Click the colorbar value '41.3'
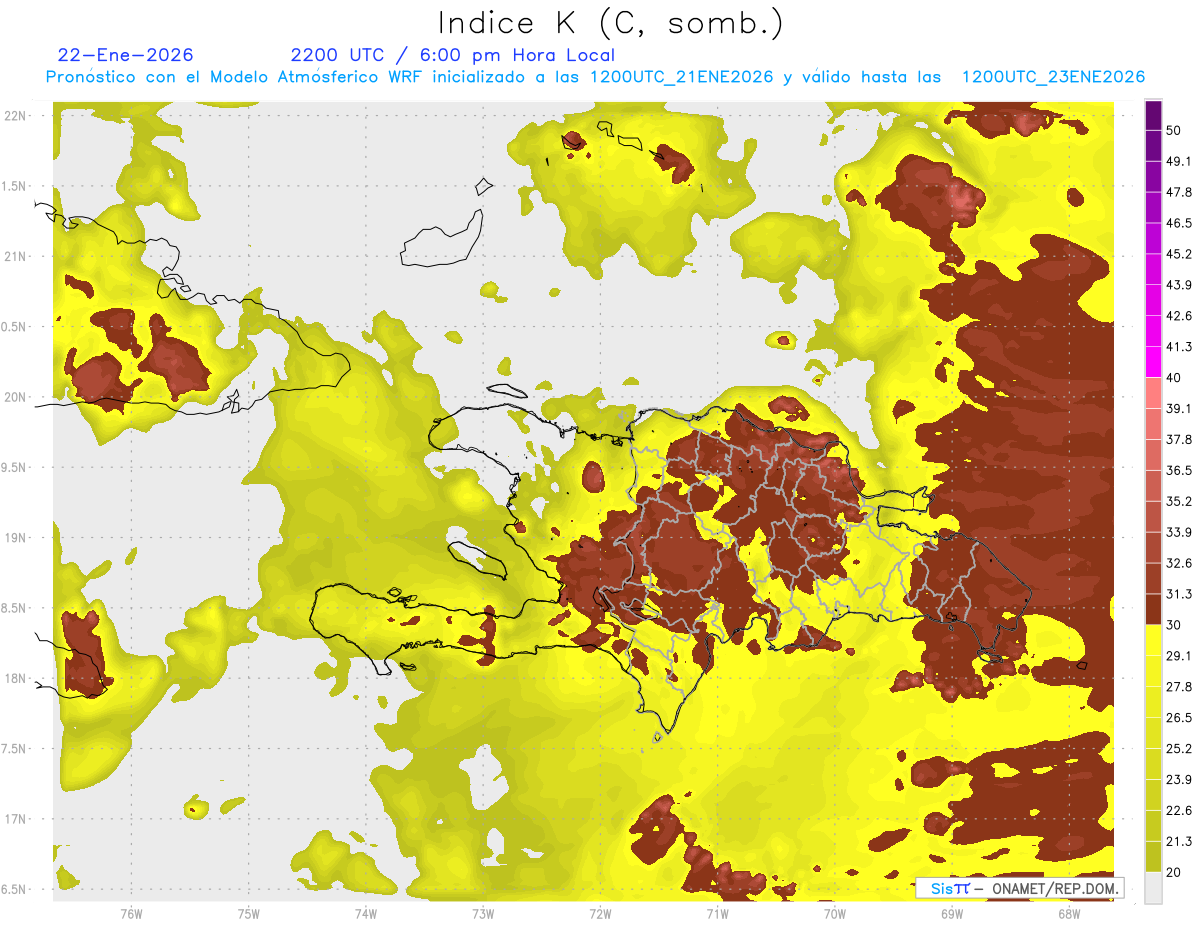Viewport: 1200px width, 927px height. 1179,347
